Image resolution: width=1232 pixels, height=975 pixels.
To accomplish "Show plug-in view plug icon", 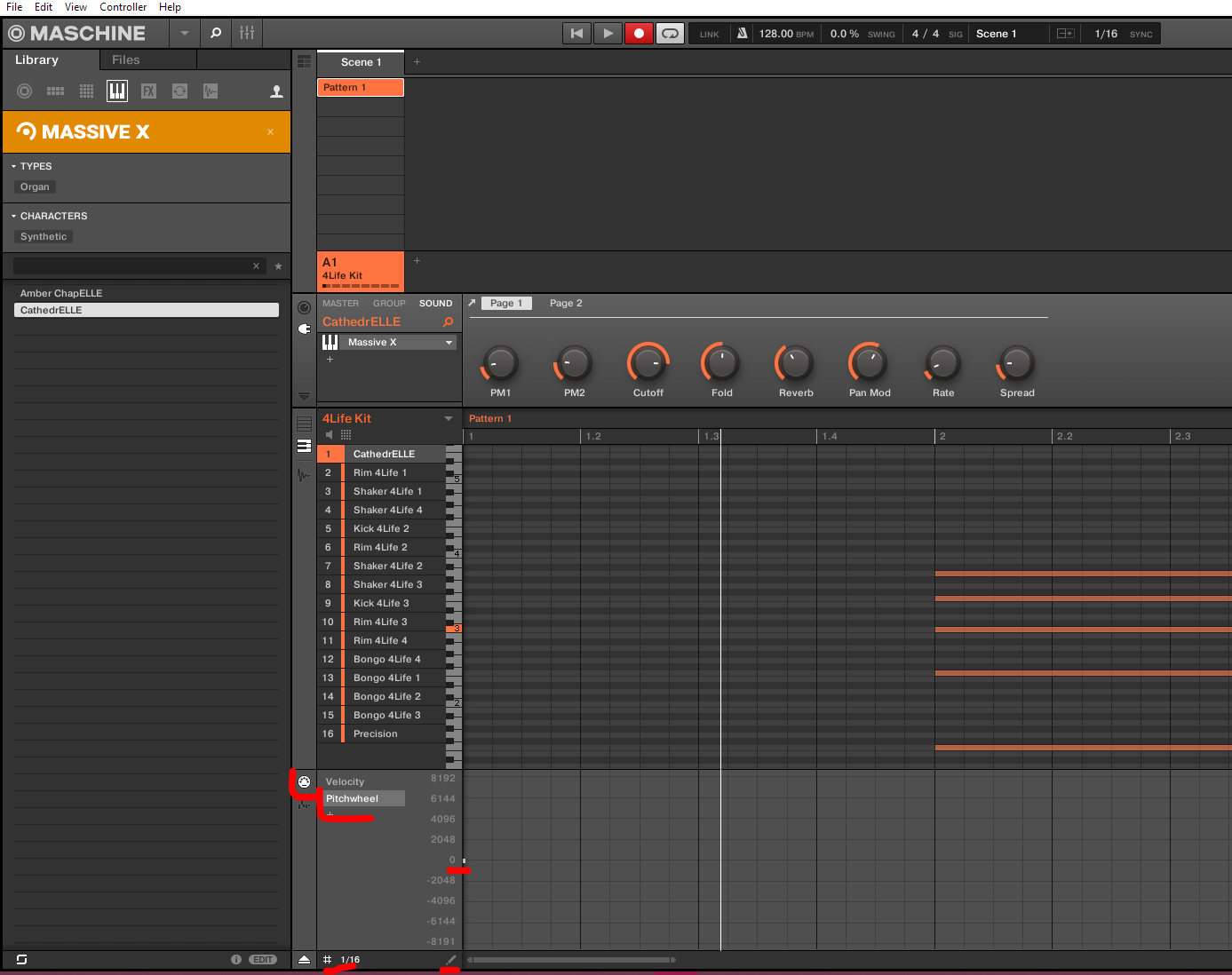I will (304, 329).
